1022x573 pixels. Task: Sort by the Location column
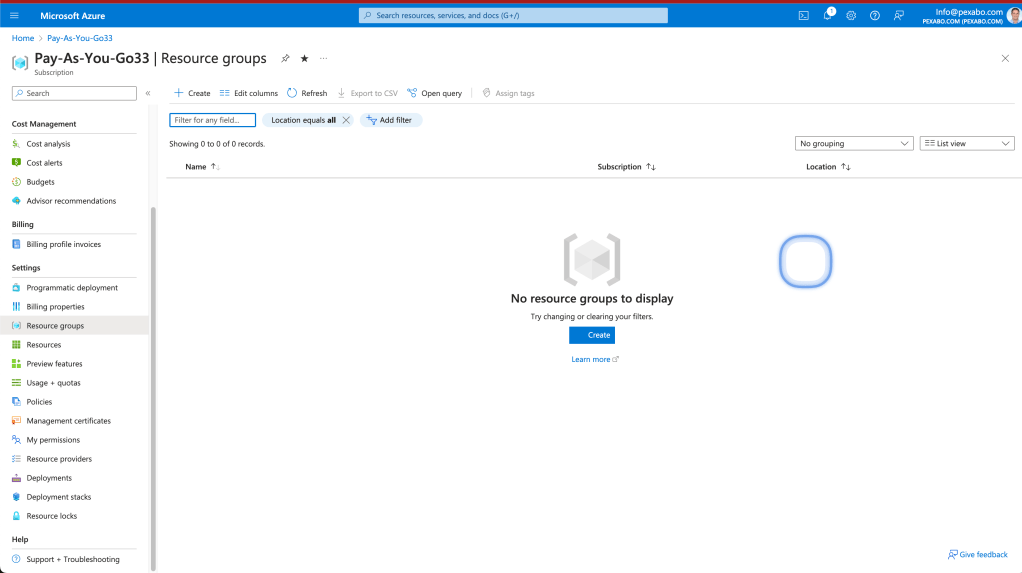[828, 167]
